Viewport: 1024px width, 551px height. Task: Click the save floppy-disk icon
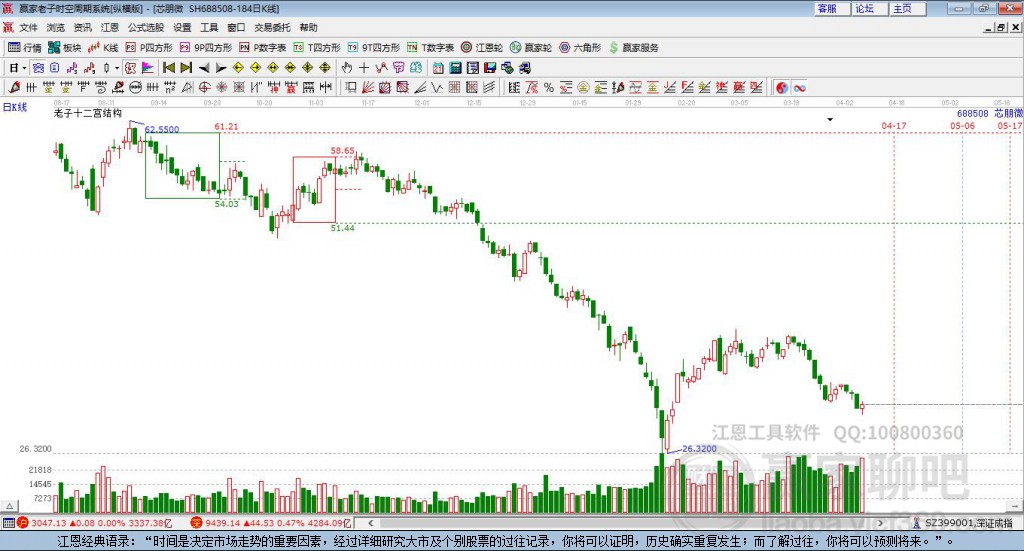[x=490, y=68]
